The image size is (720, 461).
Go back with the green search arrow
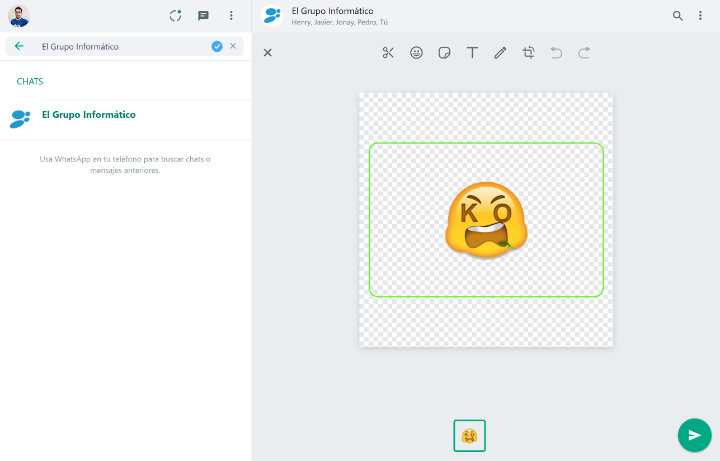19,46
